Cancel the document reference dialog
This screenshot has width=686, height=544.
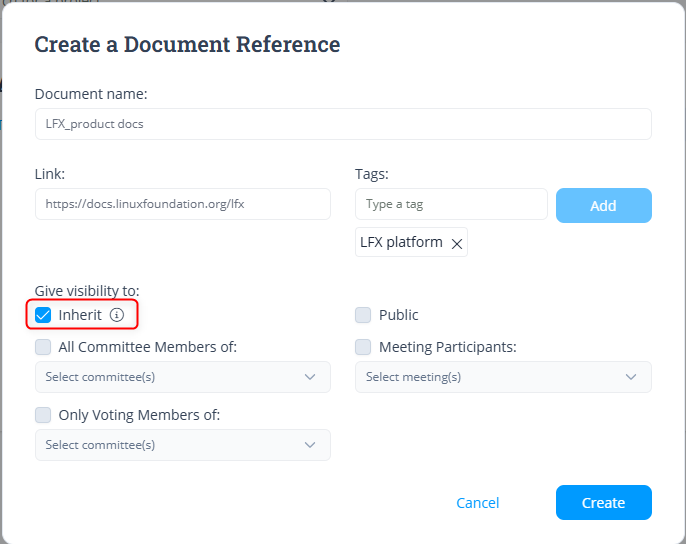[477, 503]
